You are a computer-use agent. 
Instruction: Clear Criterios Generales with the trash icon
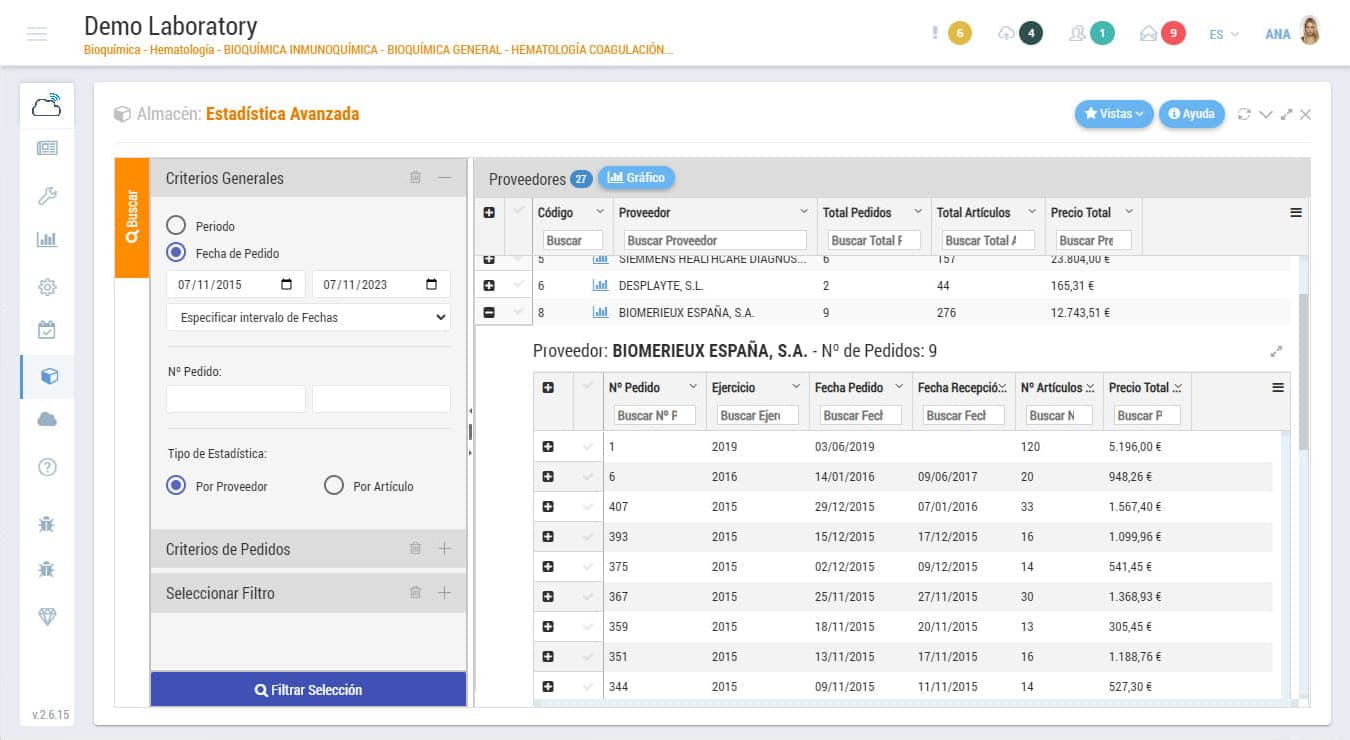coord(415,178)
